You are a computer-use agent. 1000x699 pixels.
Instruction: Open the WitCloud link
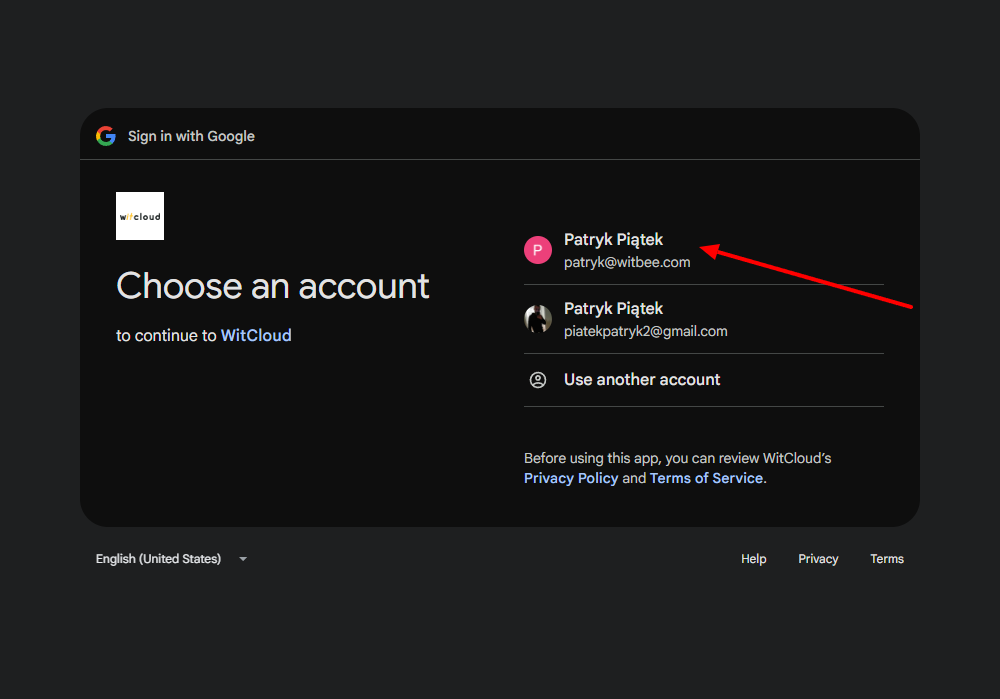tap(256, 335)
